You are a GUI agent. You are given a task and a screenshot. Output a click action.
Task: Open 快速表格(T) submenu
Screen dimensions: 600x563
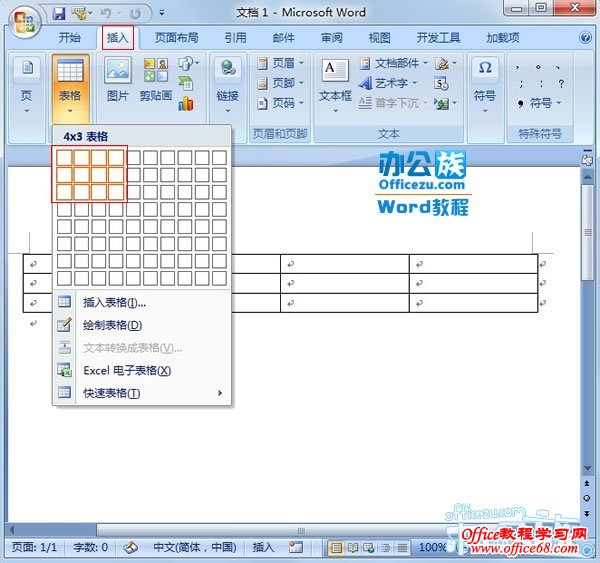pyautogui.click(x=142, y=393)
